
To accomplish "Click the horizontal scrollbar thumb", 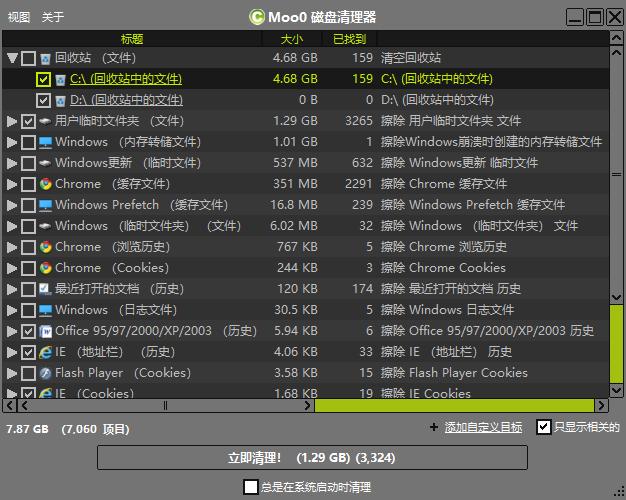I will (165, 406).
